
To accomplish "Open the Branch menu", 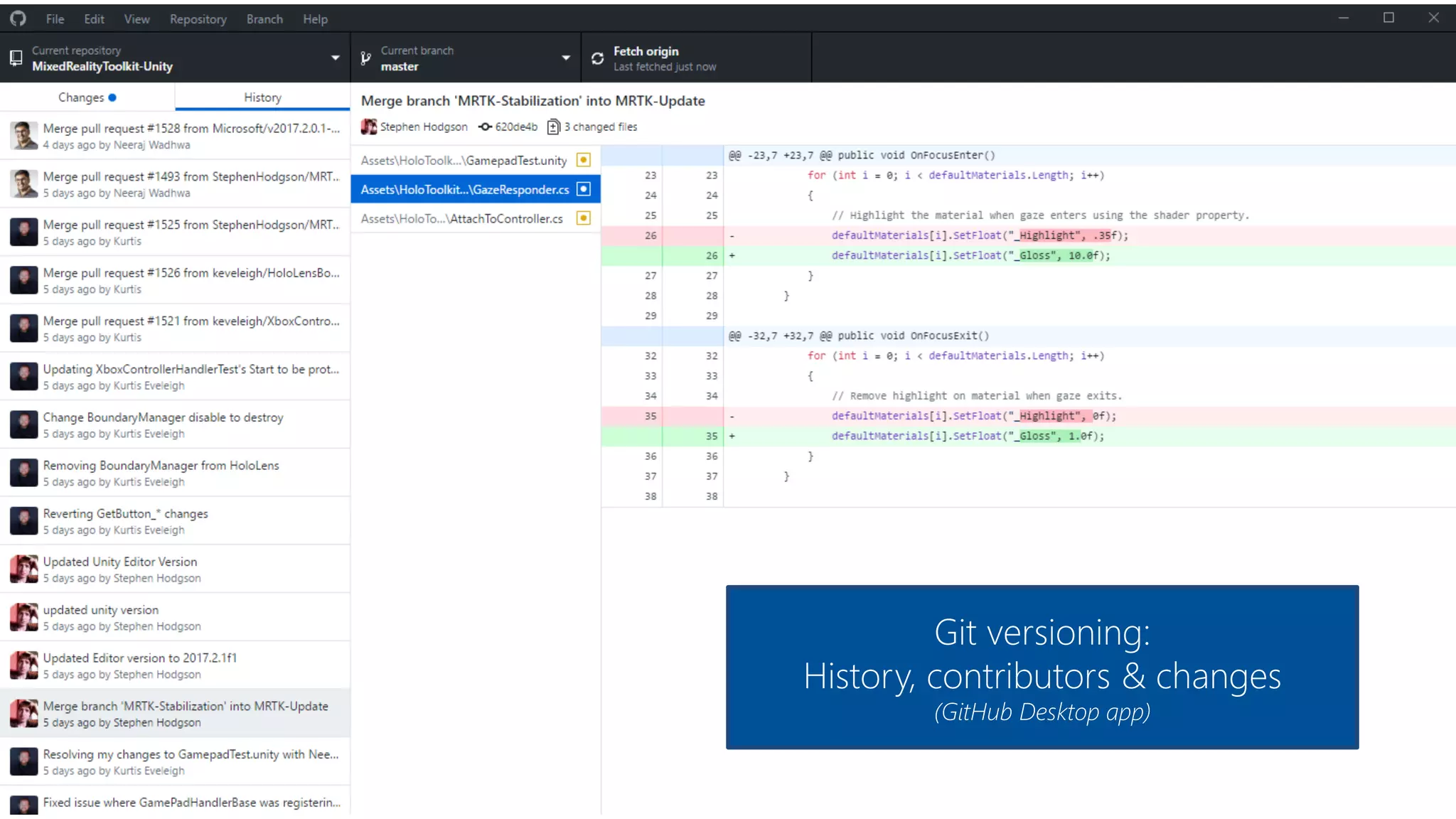I will tap(264, 19).
